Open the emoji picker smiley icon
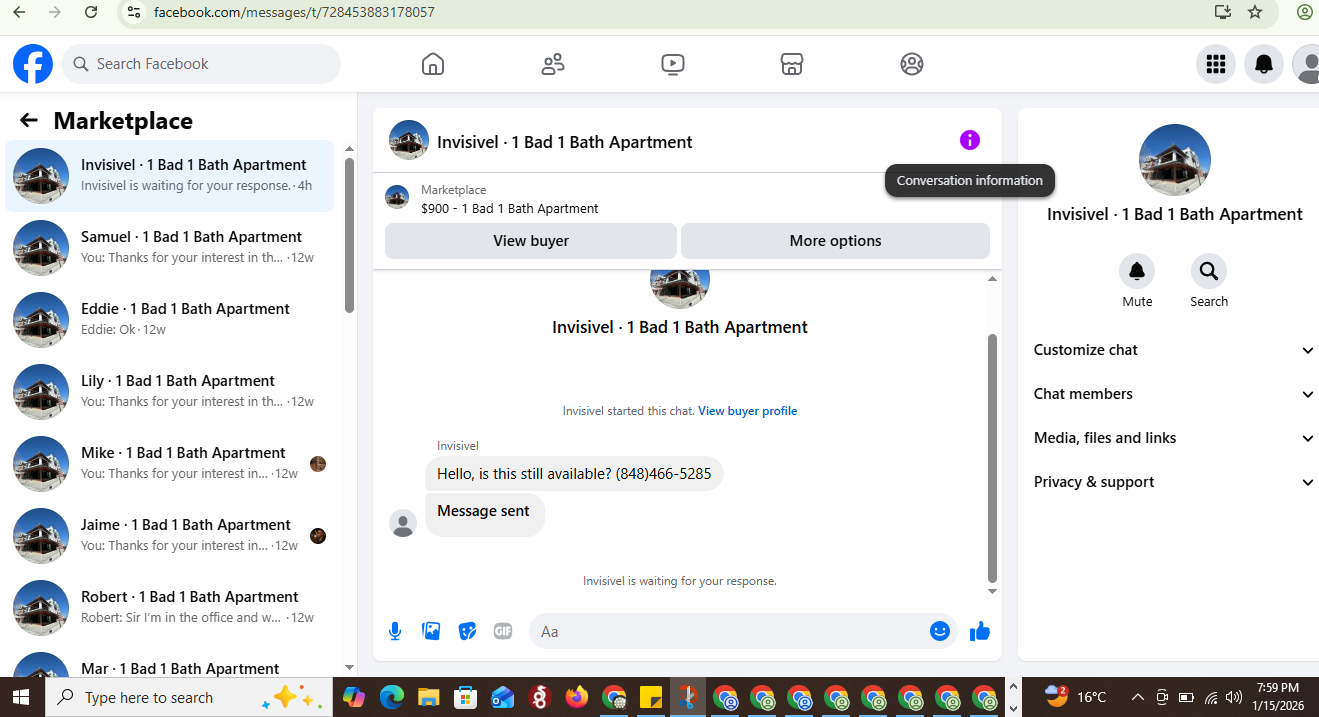The height and width of the screenshot is (717, 1319). [939, 631]
